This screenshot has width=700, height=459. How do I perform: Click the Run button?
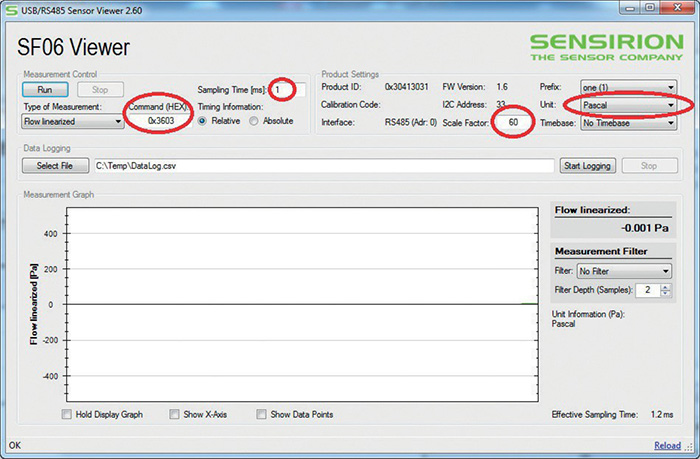pos(45,90)
